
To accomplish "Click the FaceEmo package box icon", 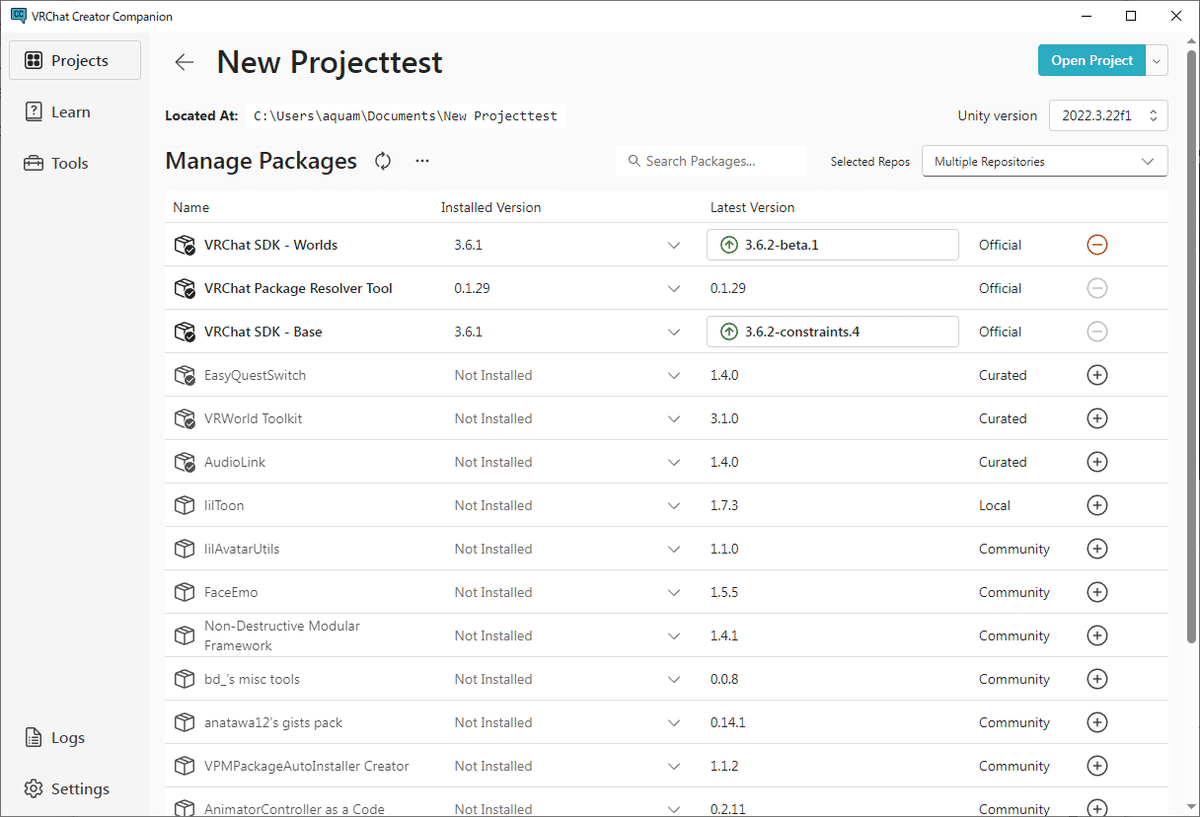I will click(x=184, y=592).
